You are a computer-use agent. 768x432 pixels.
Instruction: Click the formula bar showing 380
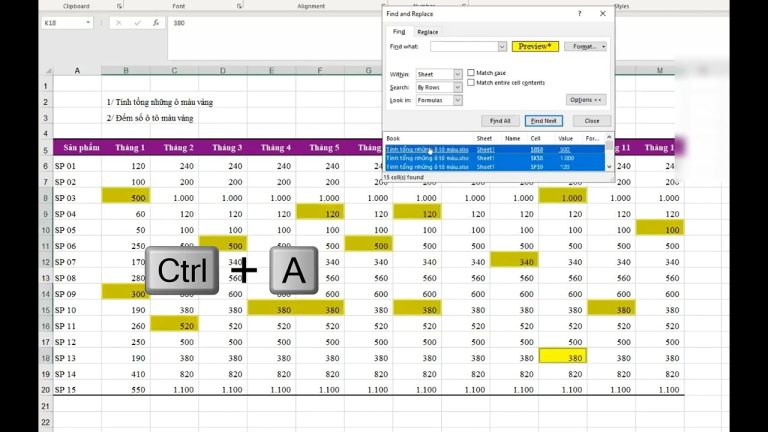pos(274,38)
